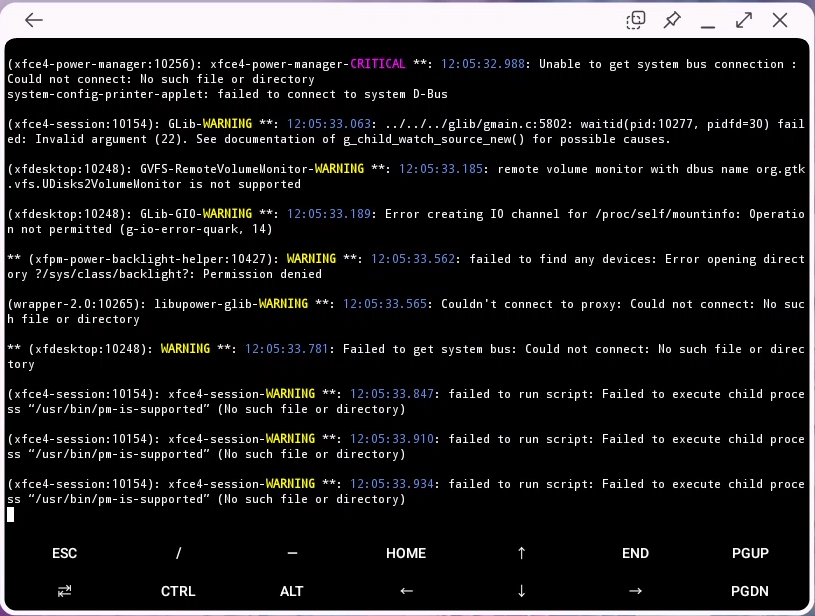Tap the left arrow key
The image size is (815, 616).
[406, 591]
